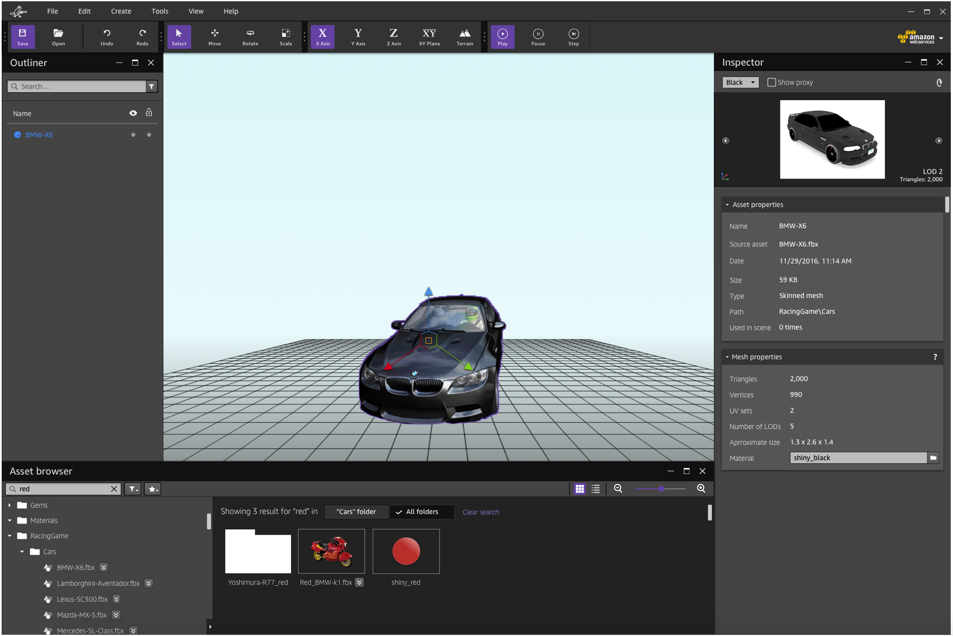Toggle the Z Axis constraint
This screenshot has height=636, width=953.
[x=394, y=36]
